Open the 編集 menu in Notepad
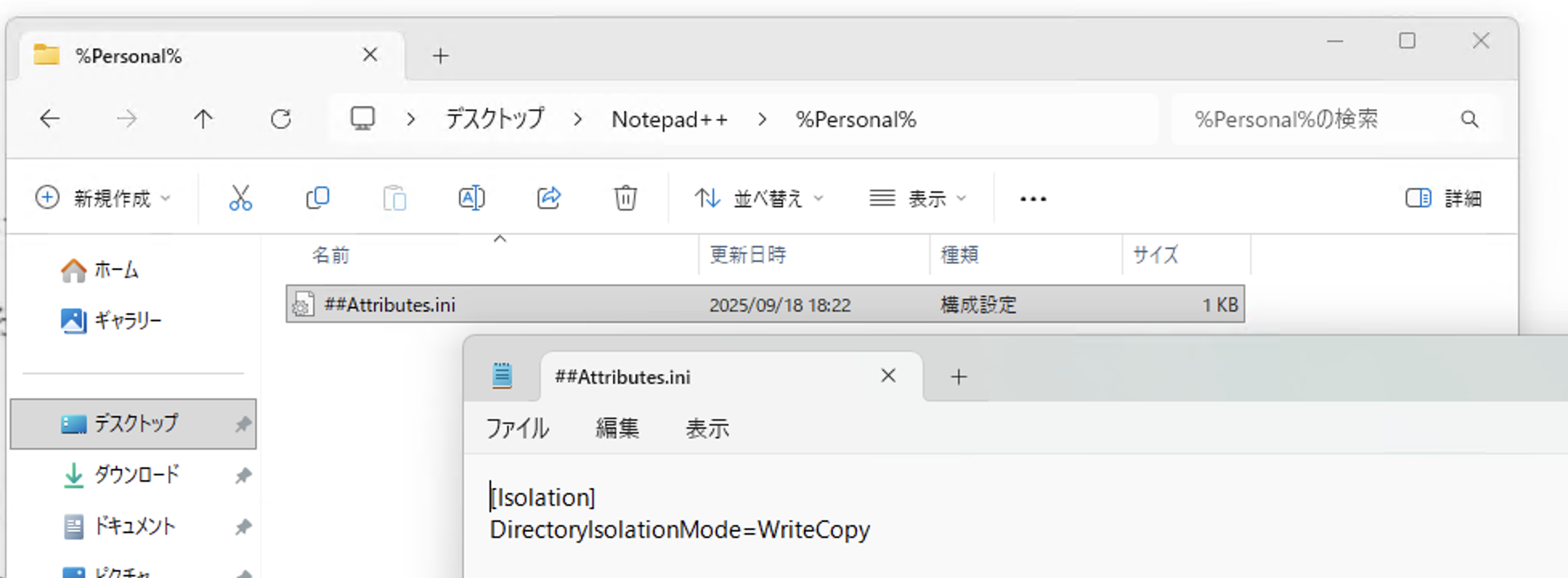Image resolution: width=1568 pixels, height=578 pixels. 617,429
